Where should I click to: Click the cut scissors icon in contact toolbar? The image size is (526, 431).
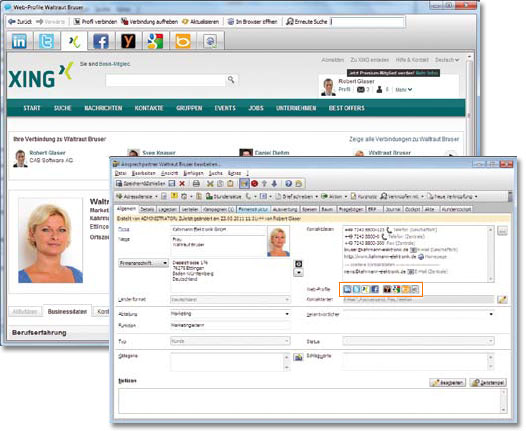(x=210, y=183)
